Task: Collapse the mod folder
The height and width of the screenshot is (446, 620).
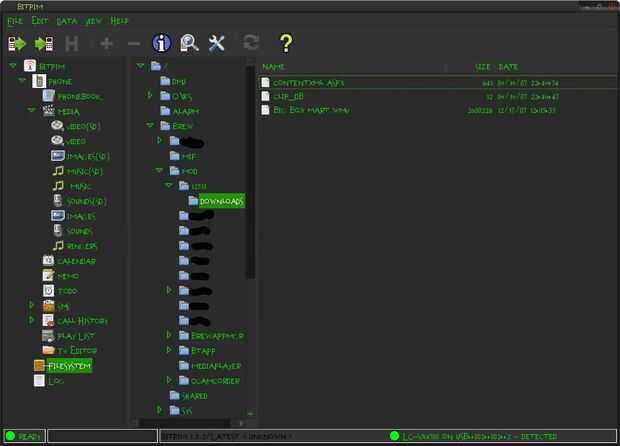Action: click(159, 170)
